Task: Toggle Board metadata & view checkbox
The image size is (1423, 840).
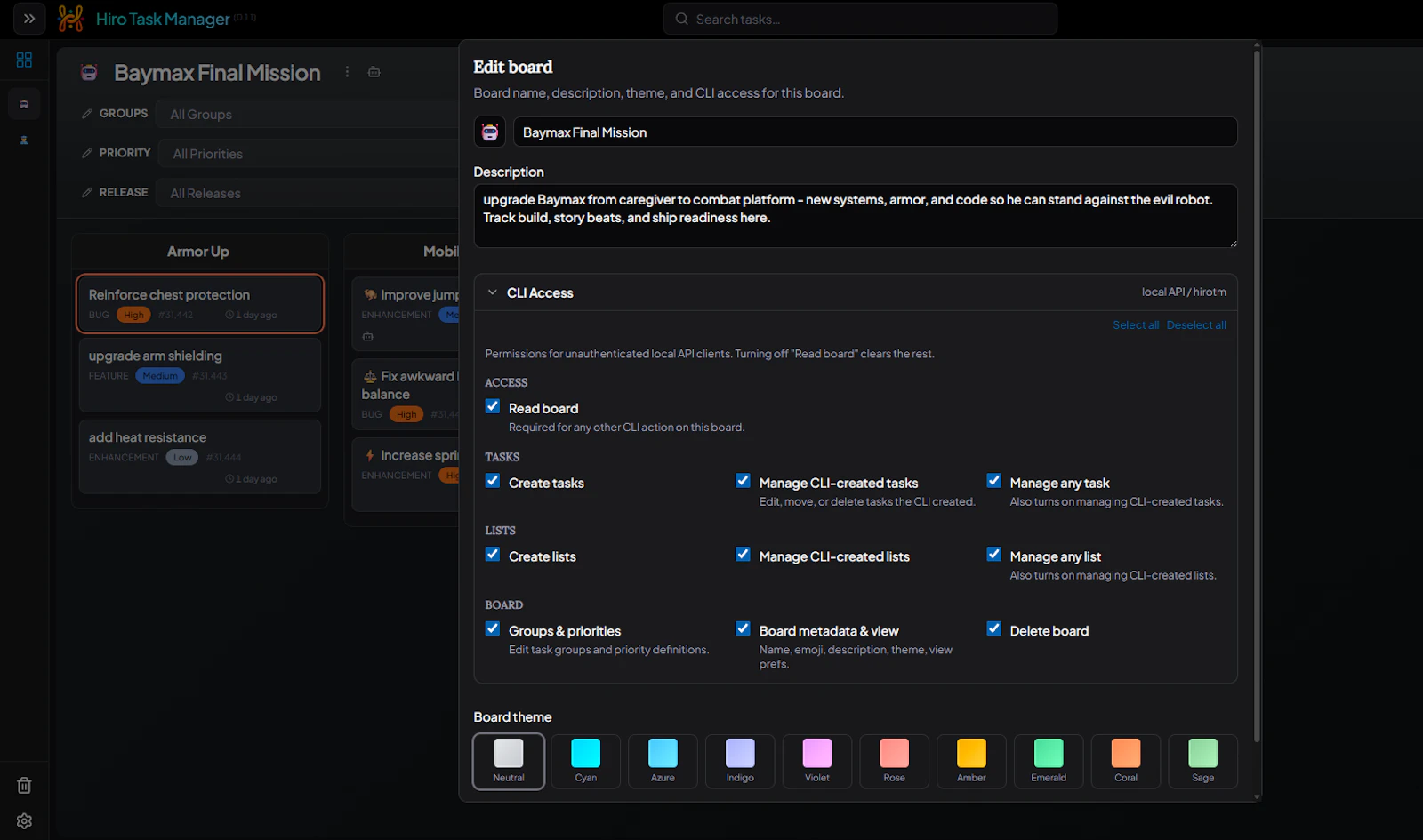Action: pos(743,628)
